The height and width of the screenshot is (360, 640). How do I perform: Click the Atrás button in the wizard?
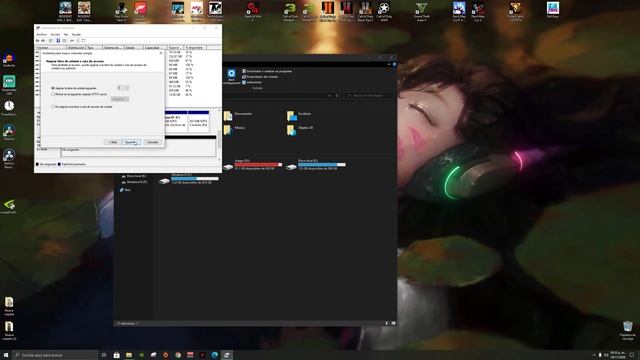pos(113,142)
